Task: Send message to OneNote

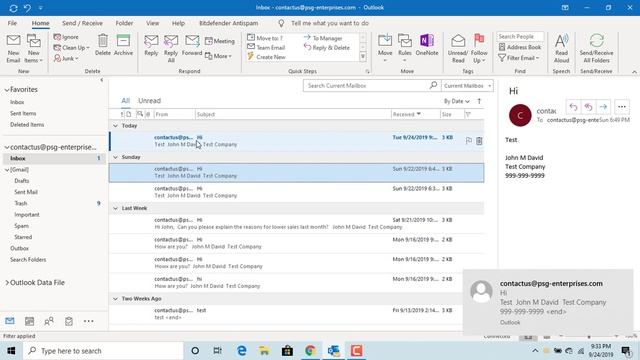Action: click(427, 45)
